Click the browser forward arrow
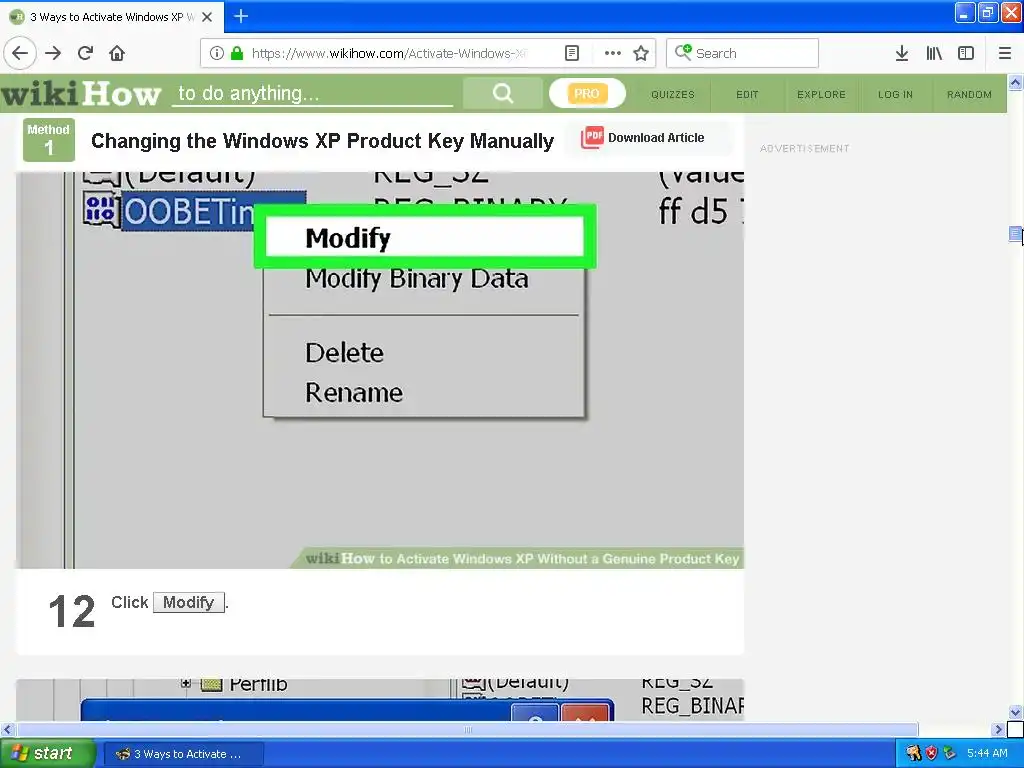The width and height of the screenshot is (1024, 768). click(53, 53)
